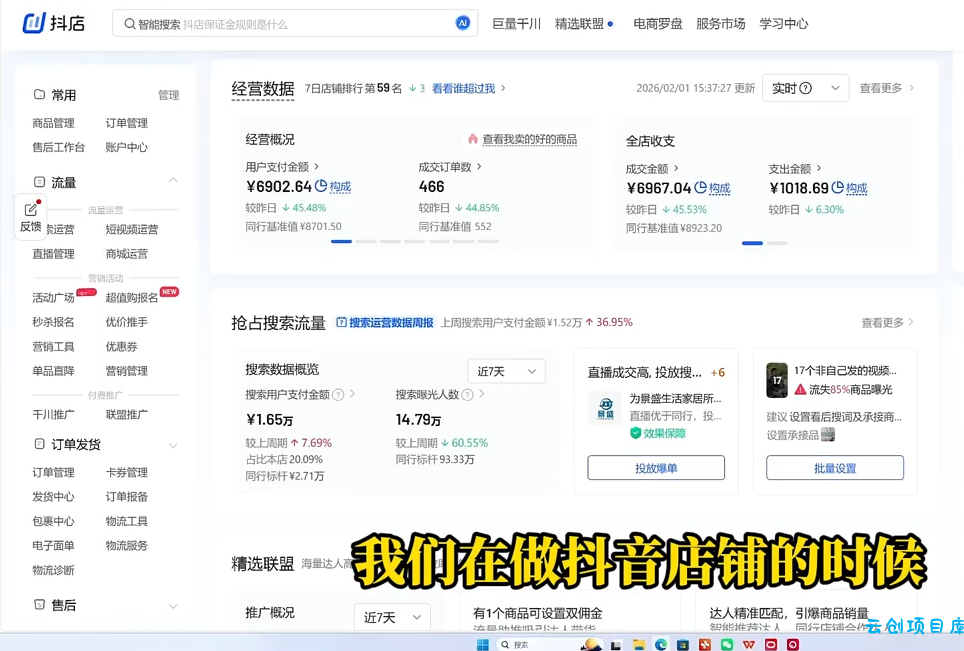Click the AI icon in search bar

coord(462,23)
